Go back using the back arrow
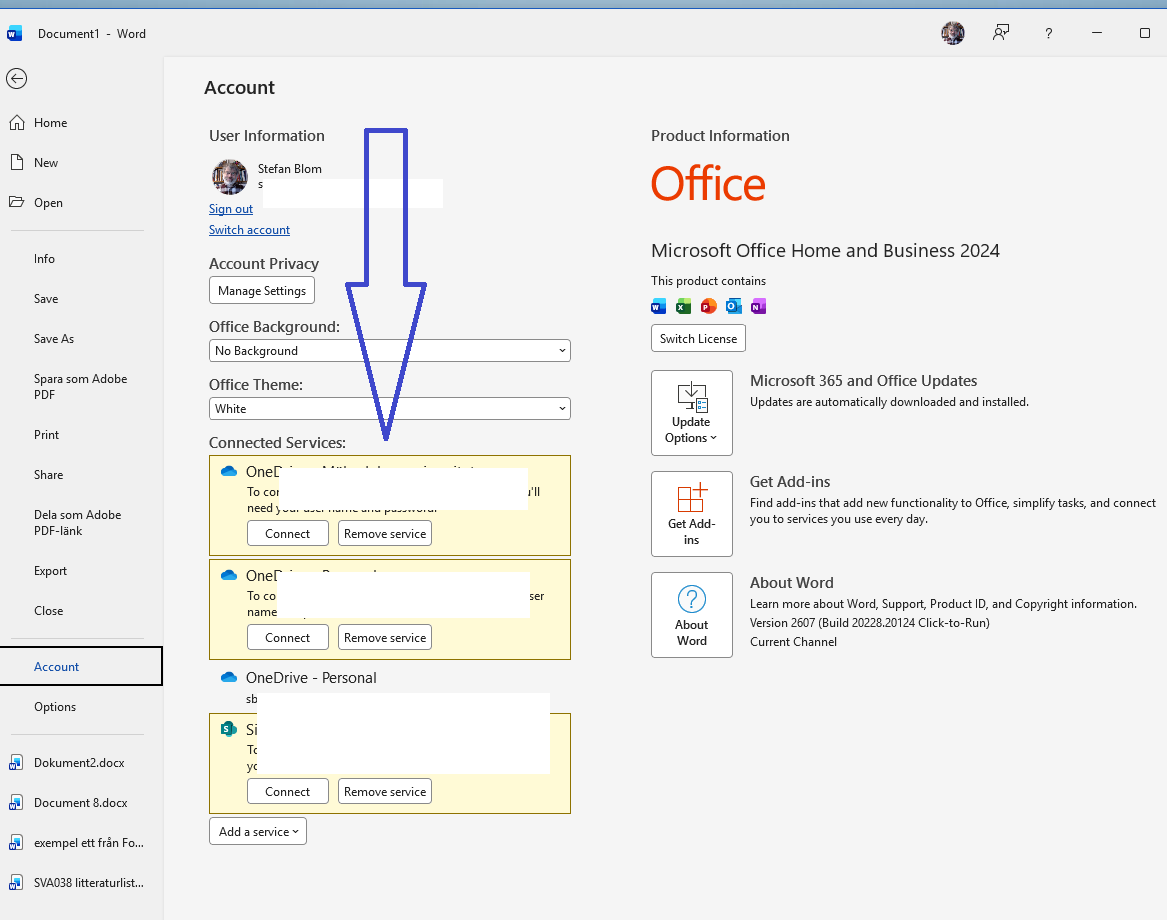The height and width of the screenshot is (920, 1167). pos(16,78)
